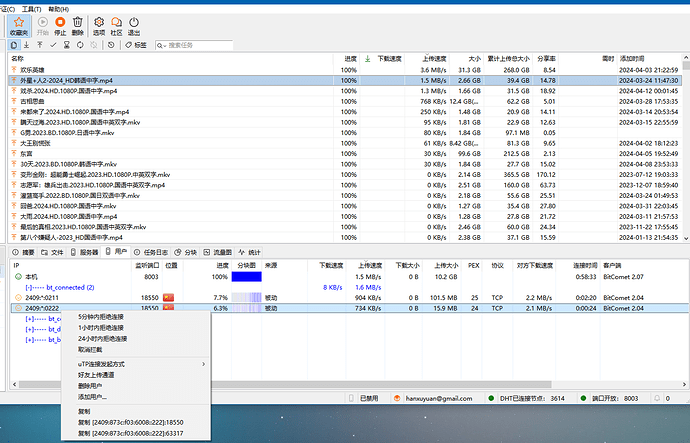Switch to the 流量图 traffic graph tab

click(x=217, y=252)
